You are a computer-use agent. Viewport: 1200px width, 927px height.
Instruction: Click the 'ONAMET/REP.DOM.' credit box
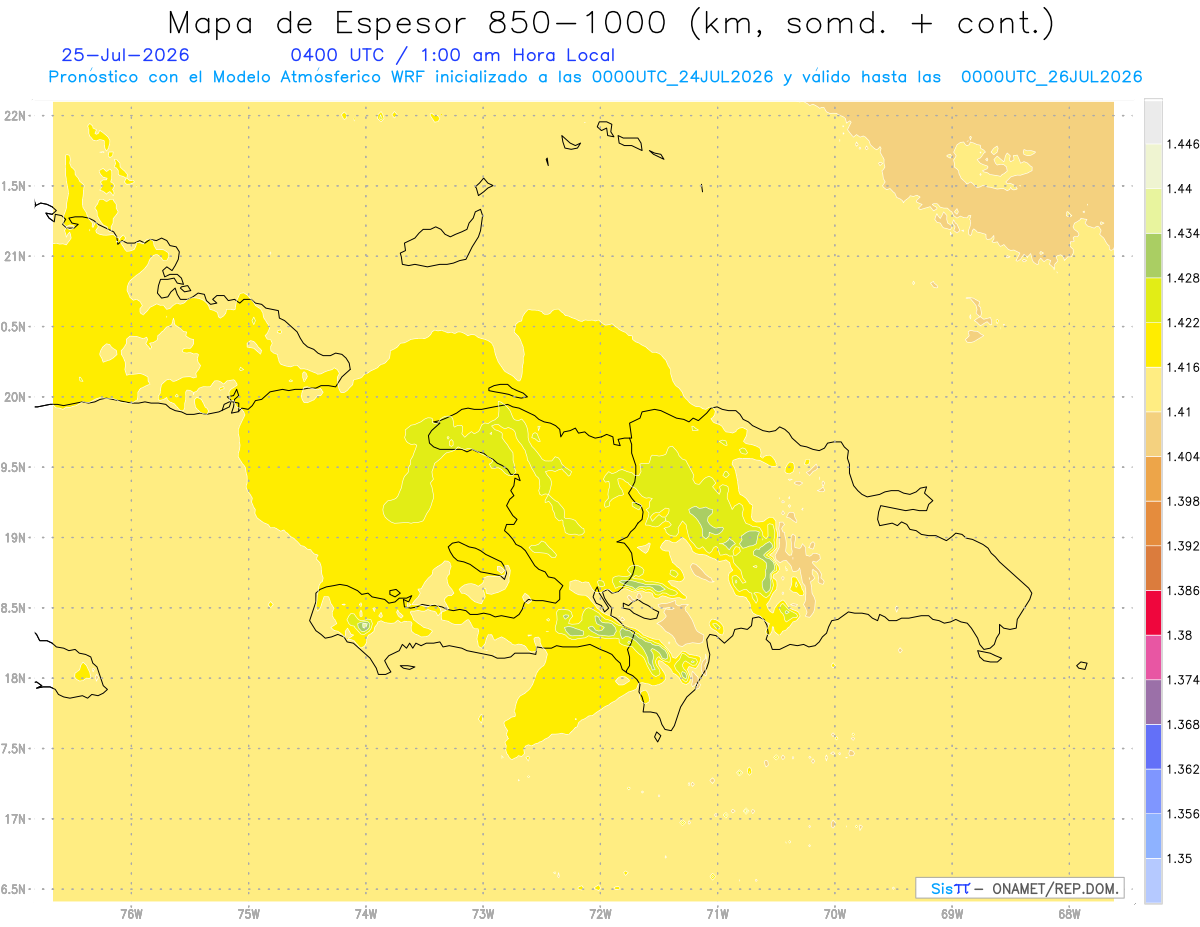(1020, 888)
